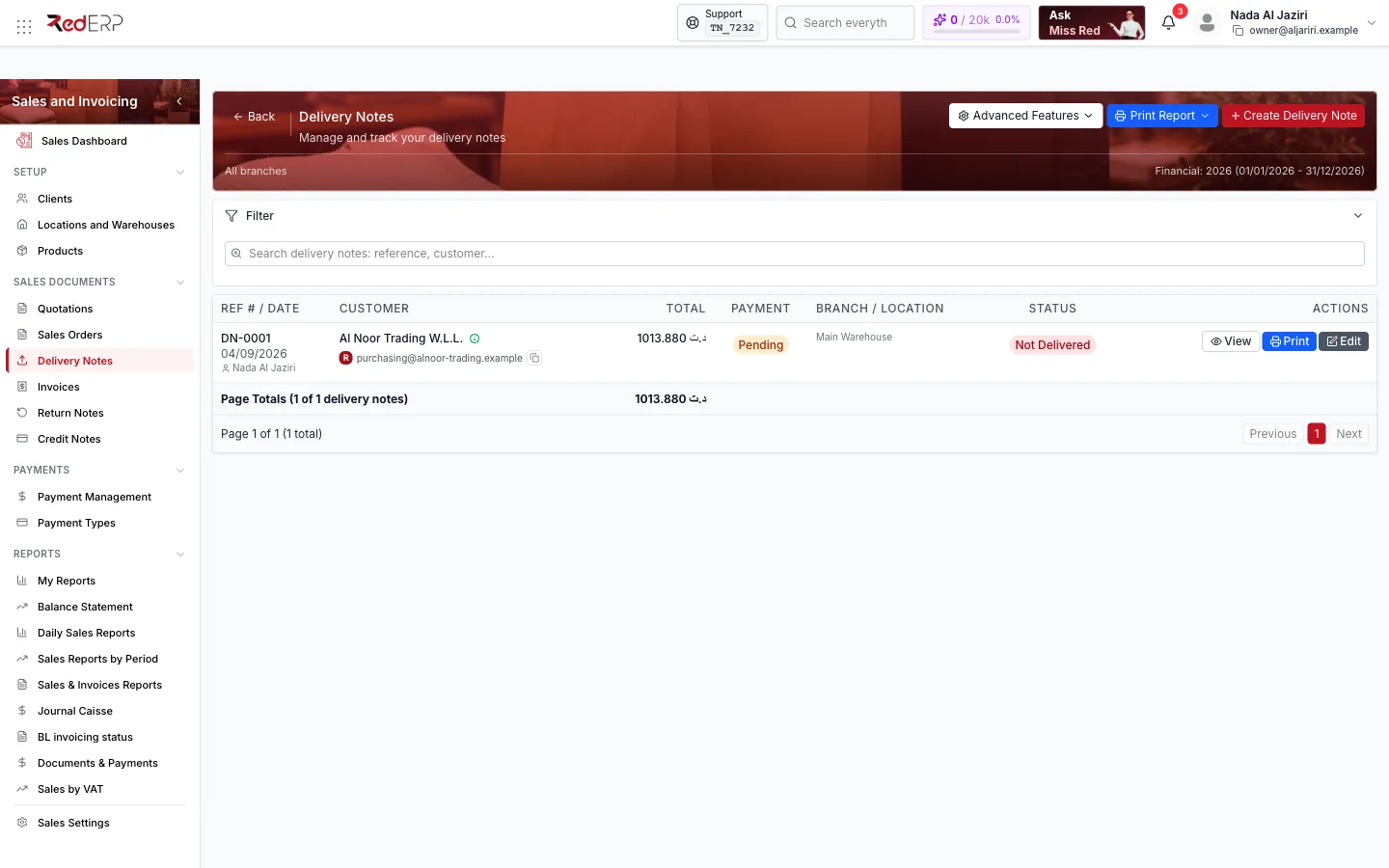Copy owner email icon in header
The height and width of the screenshot is (868, 1389).
click(x=1238, y=31)
